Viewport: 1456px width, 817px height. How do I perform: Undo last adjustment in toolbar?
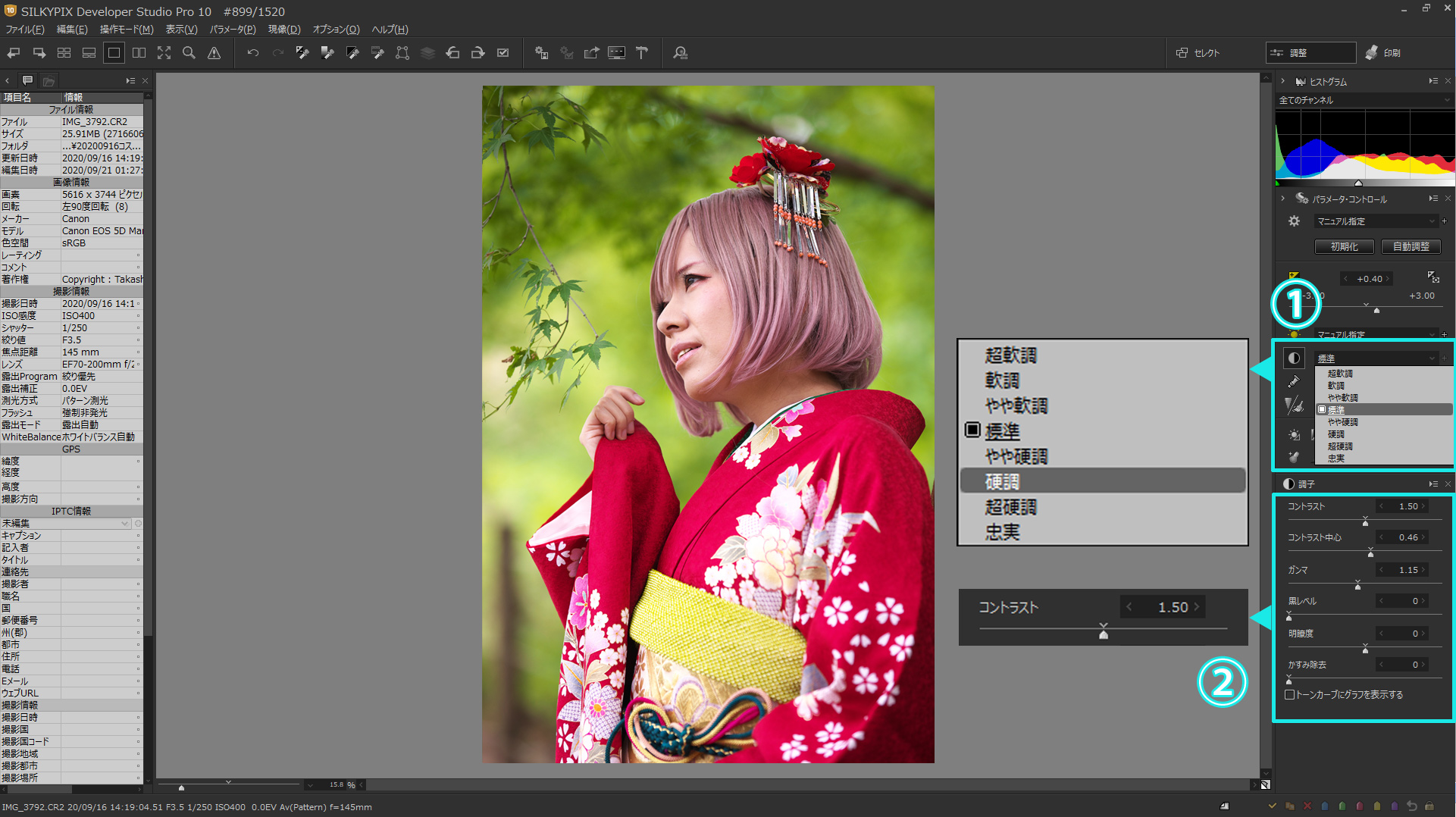click(x=253, y=53)
